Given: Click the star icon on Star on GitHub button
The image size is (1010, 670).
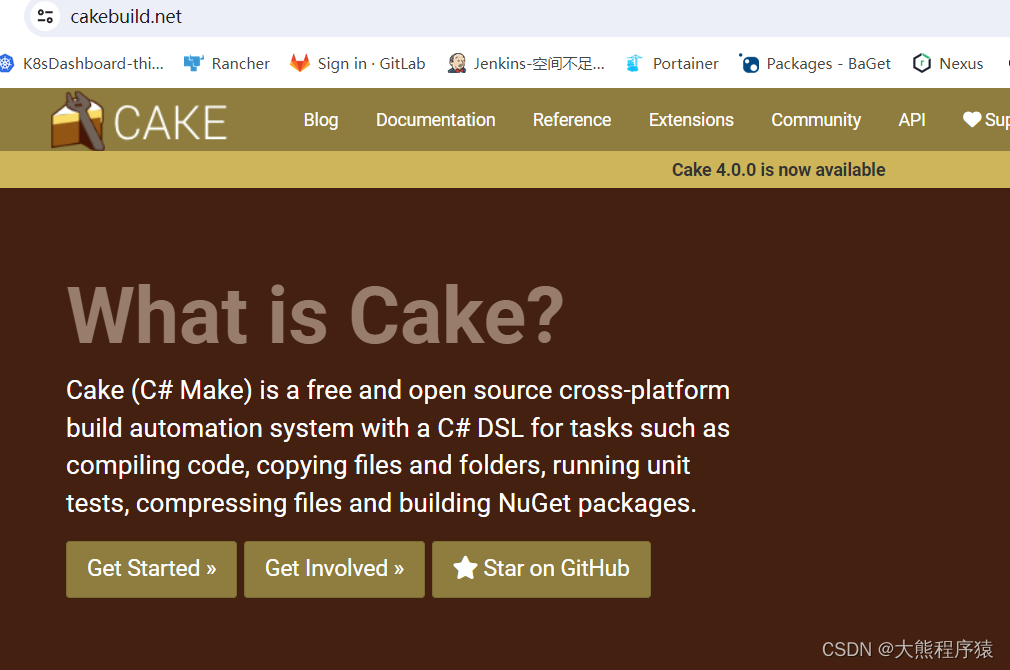Looking at the screenshot, I should pos(464,569).
